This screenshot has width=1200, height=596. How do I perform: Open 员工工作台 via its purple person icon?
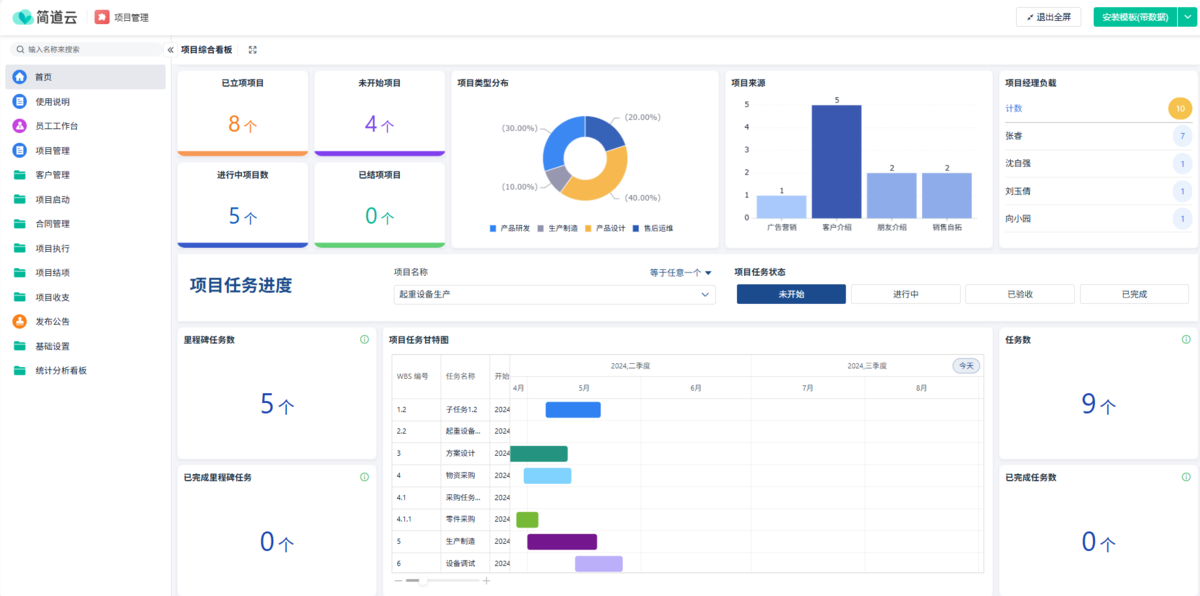pos(19,126)
